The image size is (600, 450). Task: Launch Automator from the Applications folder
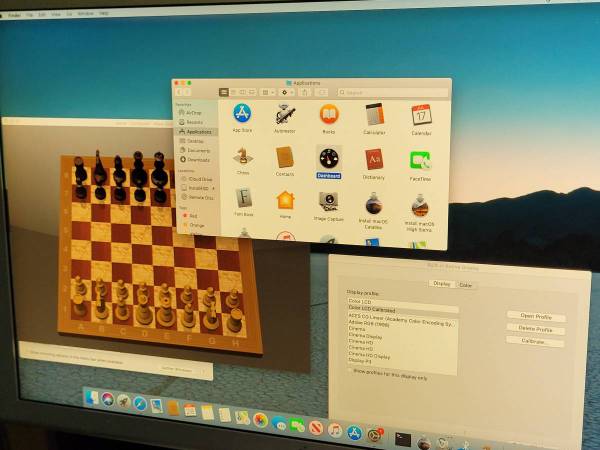coord(285,114)
